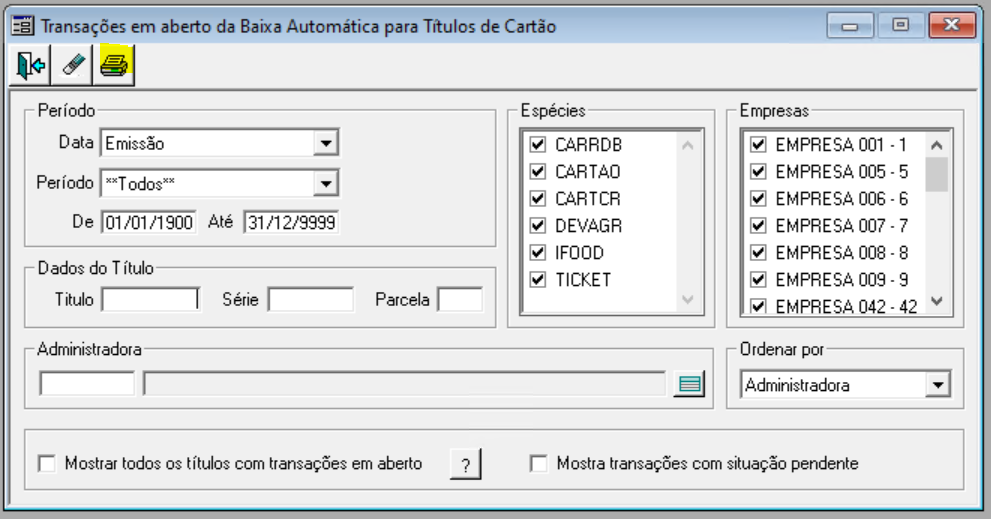The width and height of the screenshot is (991, 519).
Task: Click the eraser clear-fields icon
Action: (x=72, y=65)
